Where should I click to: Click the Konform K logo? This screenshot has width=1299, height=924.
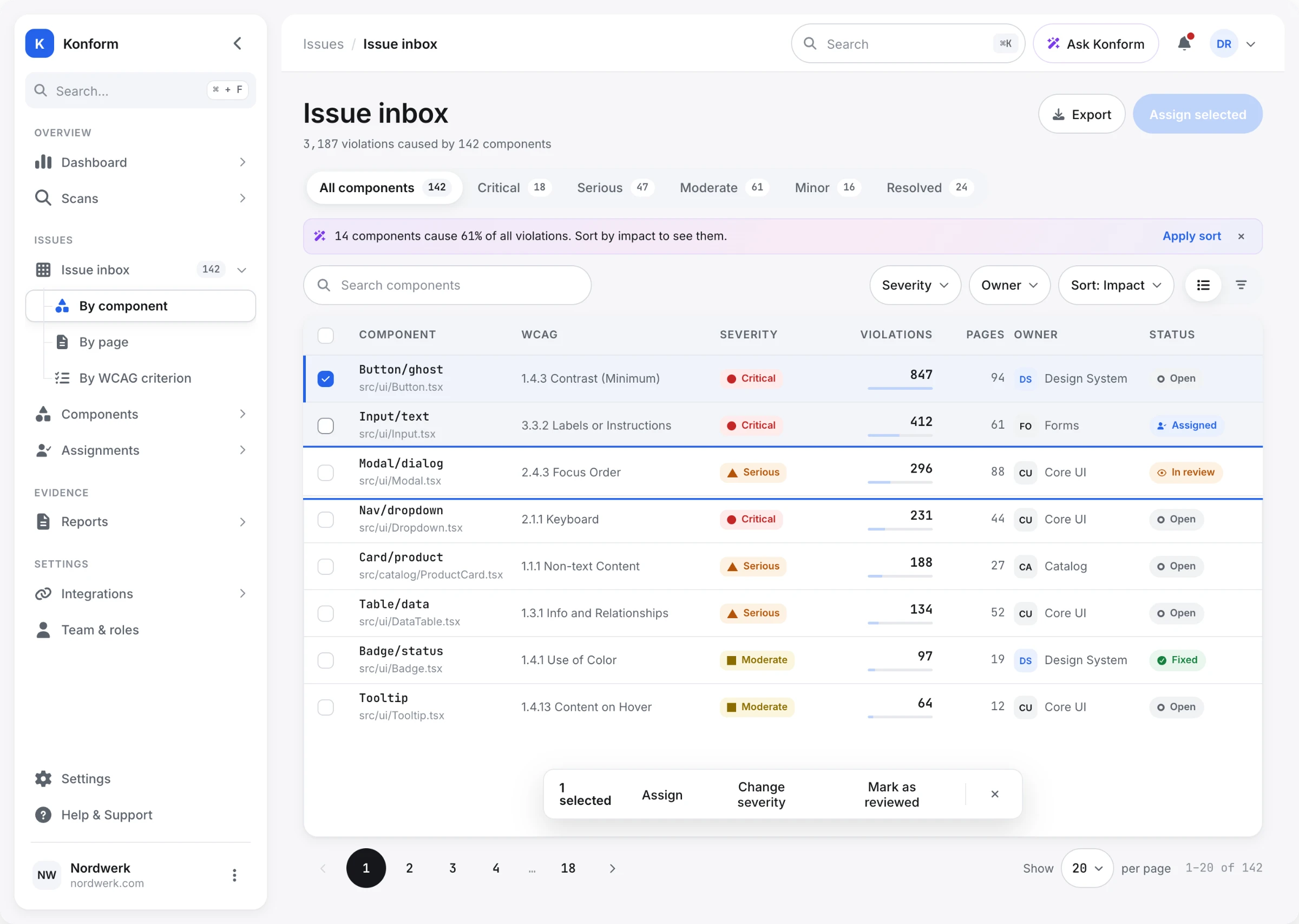pos(40,43)
